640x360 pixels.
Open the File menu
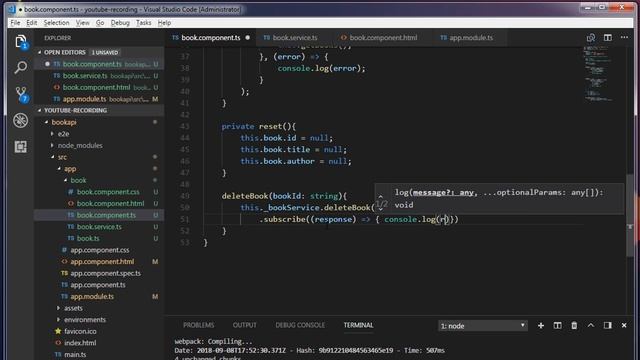[x=15, y=23]
